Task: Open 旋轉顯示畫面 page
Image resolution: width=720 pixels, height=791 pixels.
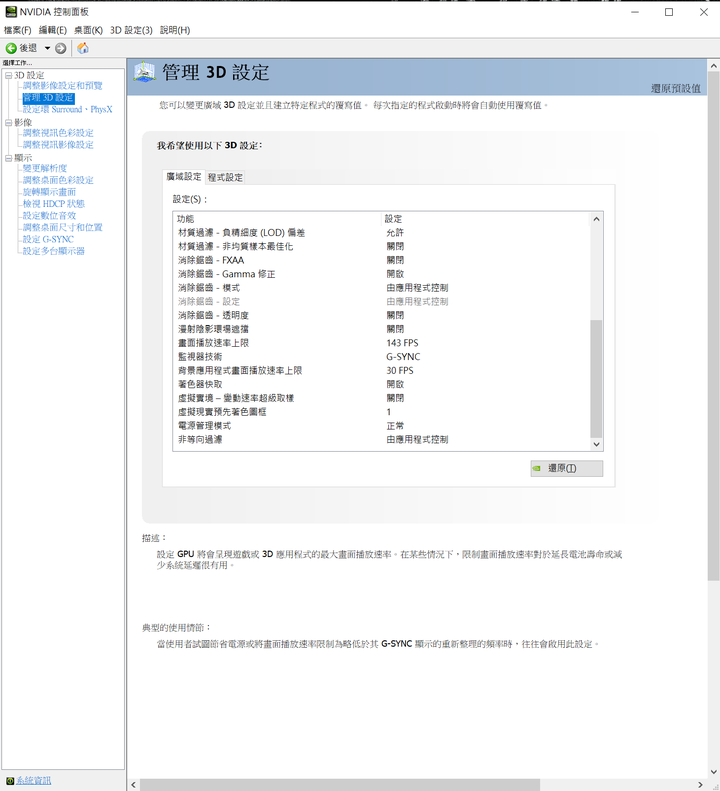Action: point(49,192)
